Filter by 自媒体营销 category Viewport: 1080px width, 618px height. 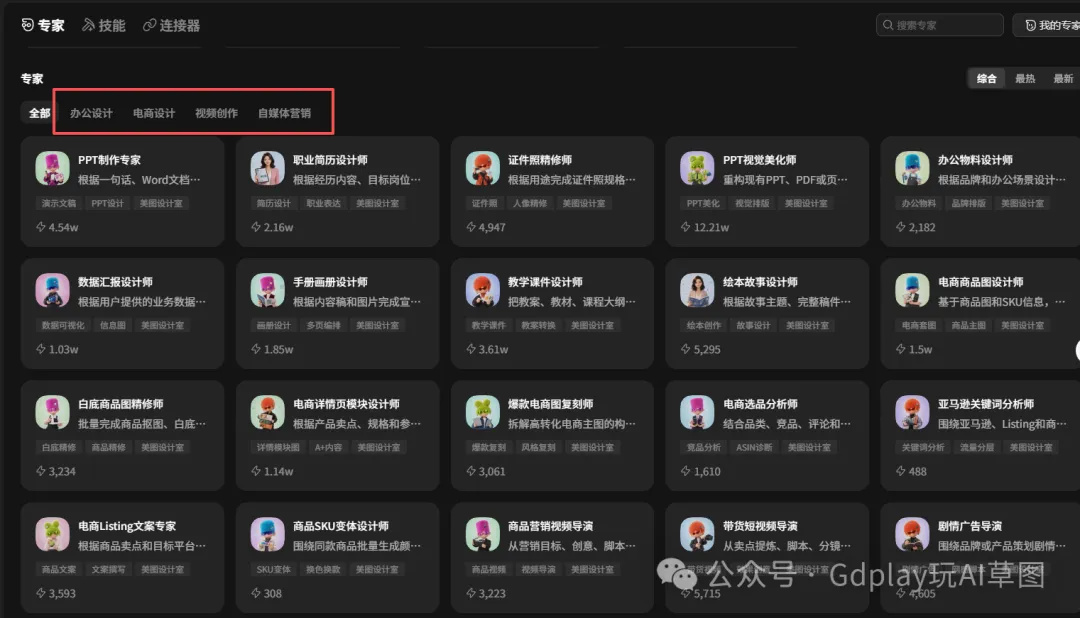(284, 113)
